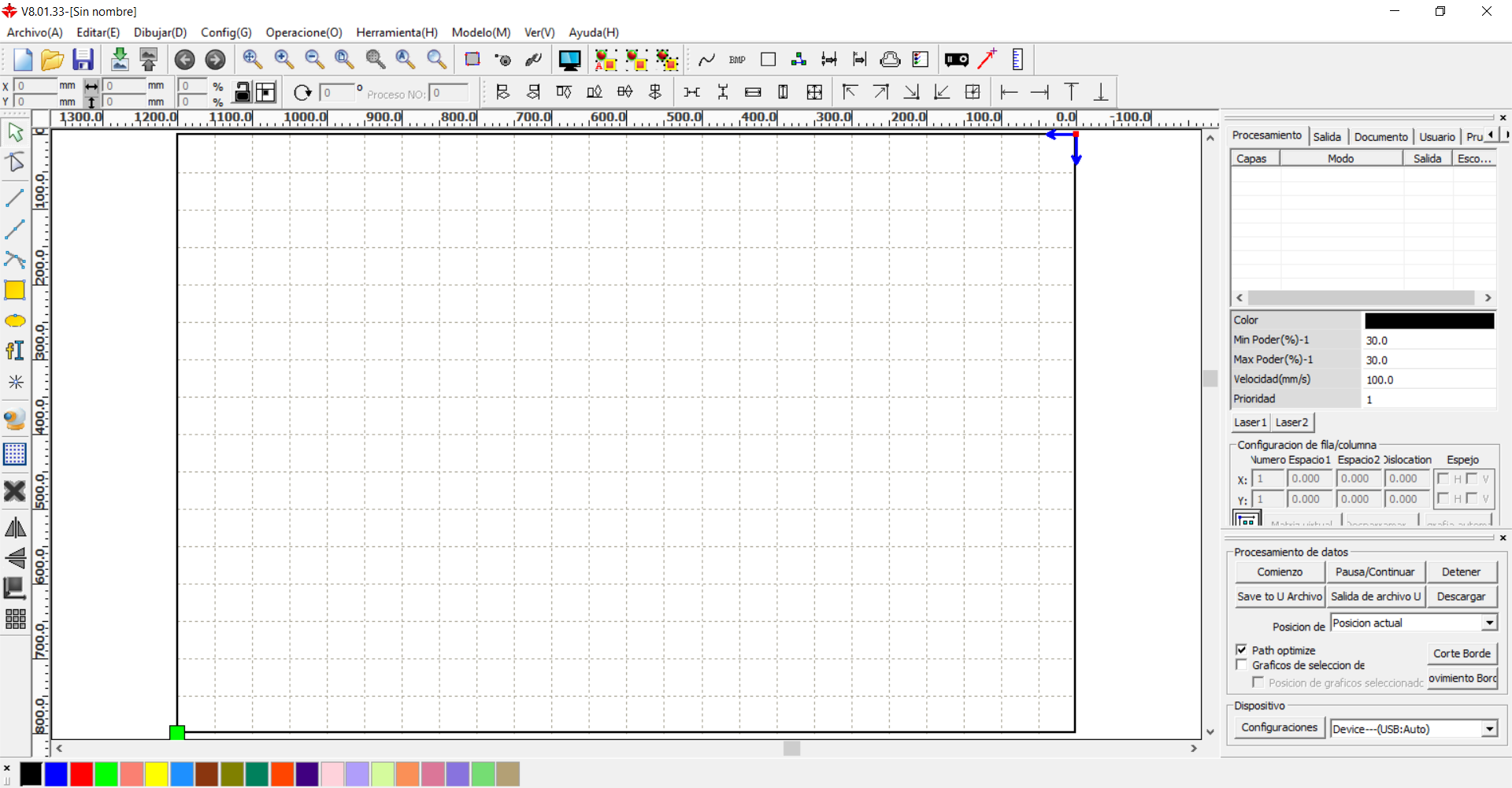Open the Modelo menu
This screenshot has width=1512, height=788.
(x=481, y=32)
